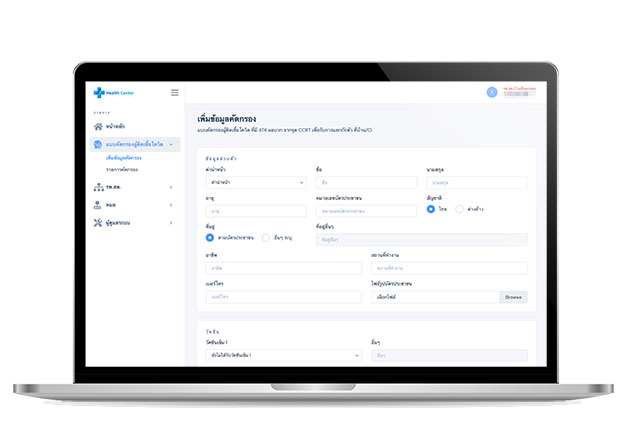Screen dimensions: 626x423
Task: Open the user avatar in header
Action: pyautogui.click(x=492, y=92)
